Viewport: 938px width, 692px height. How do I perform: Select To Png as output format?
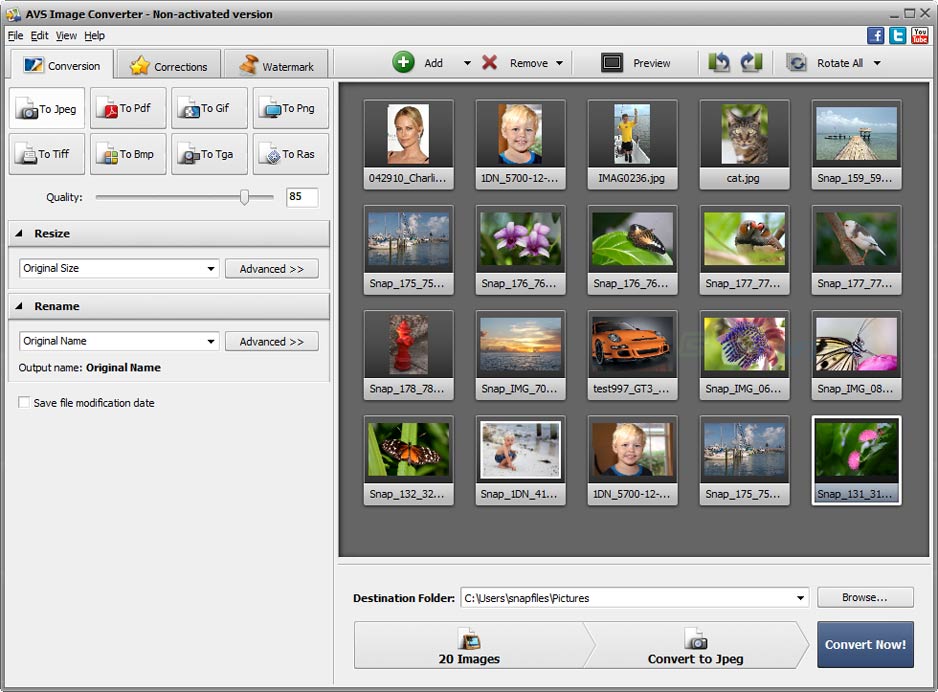(291, 108)
